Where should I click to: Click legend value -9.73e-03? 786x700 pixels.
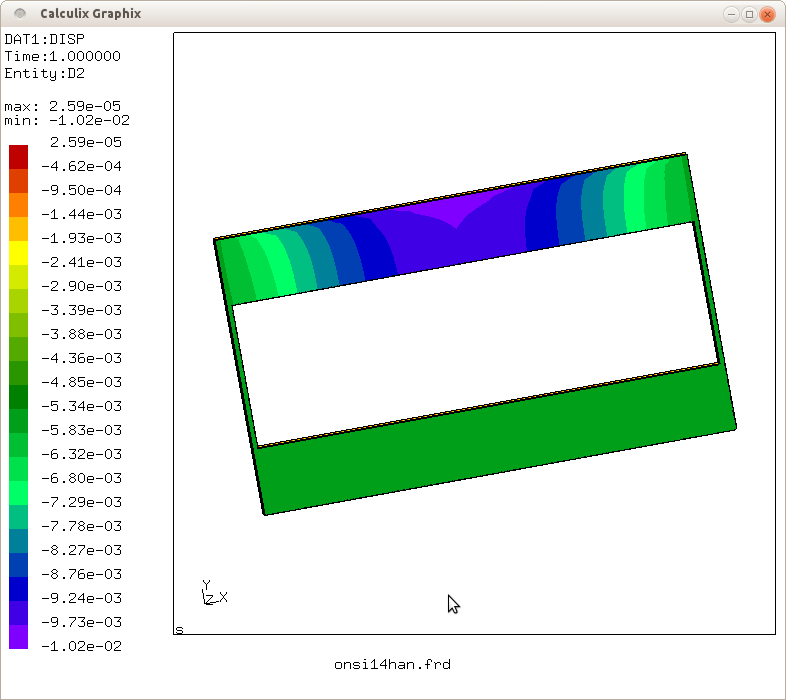[81, 622]
